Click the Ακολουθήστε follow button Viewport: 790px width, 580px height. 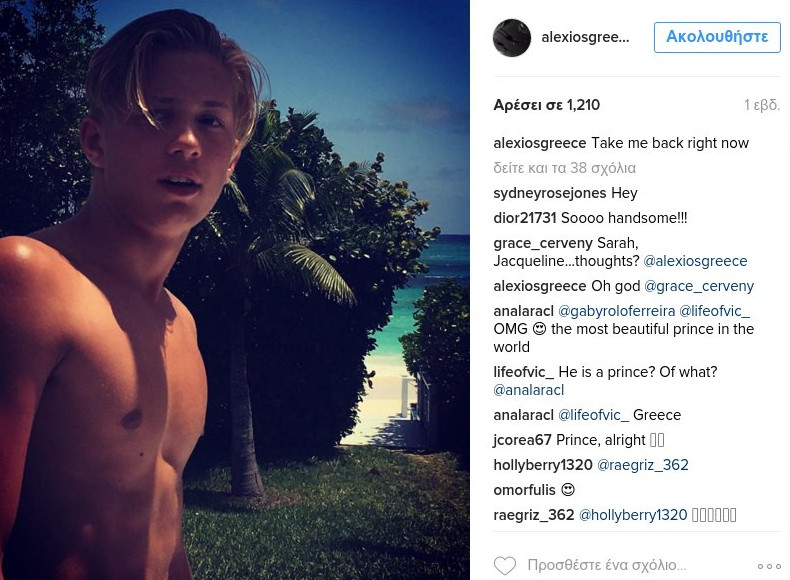point(717,37)
